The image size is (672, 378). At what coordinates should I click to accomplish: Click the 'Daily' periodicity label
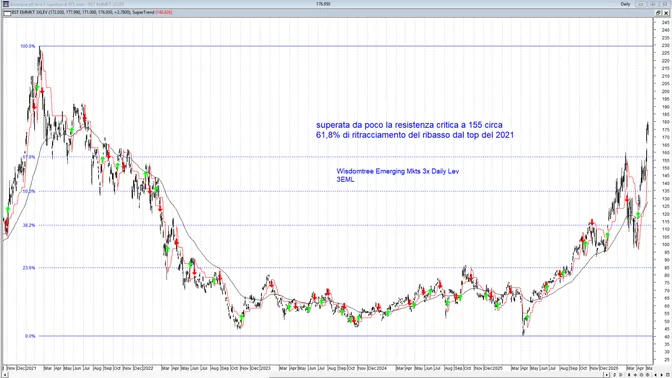click(x=625, y=4)
